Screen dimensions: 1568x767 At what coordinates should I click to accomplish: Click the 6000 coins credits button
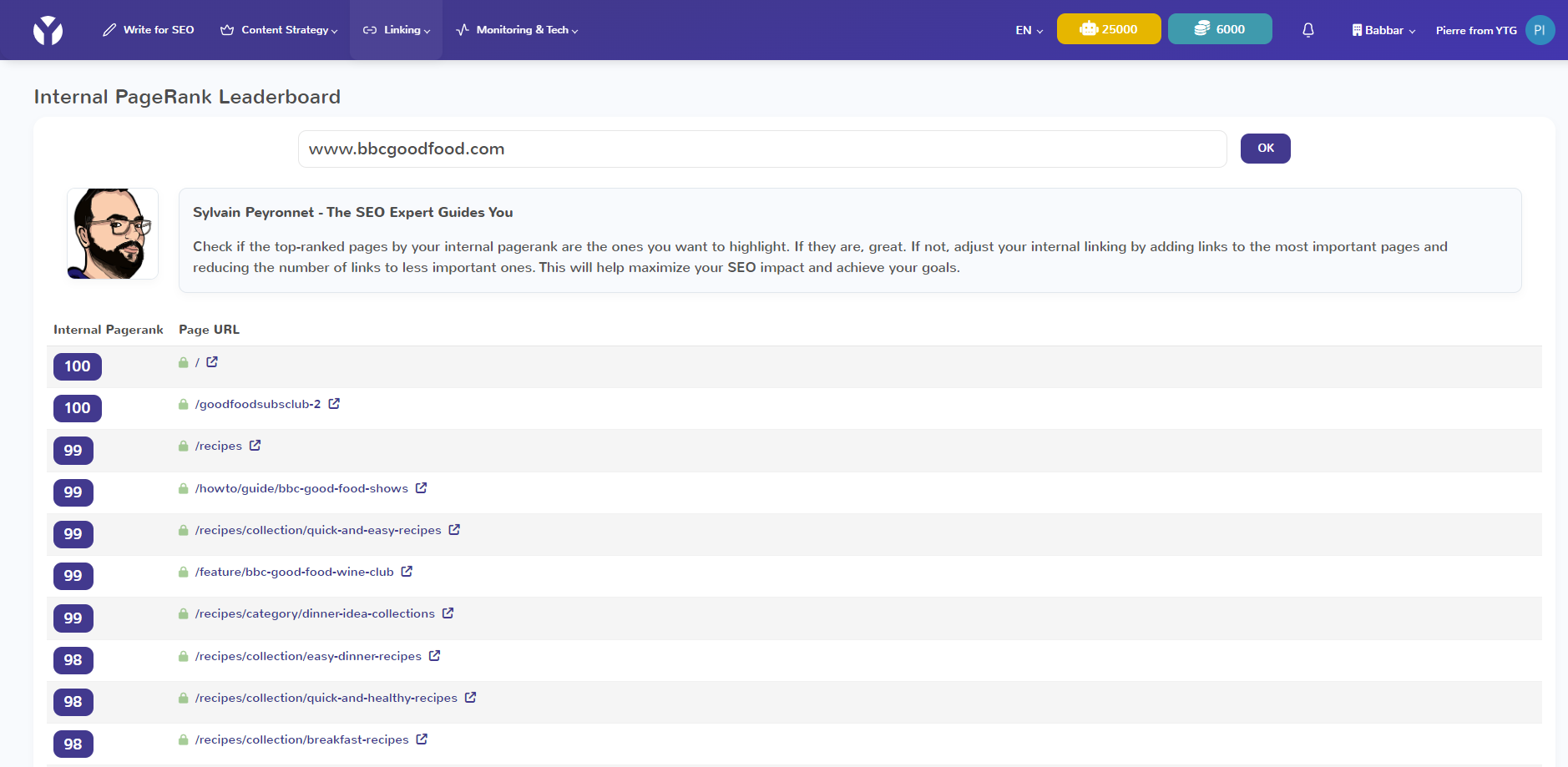coord(1220,29)
